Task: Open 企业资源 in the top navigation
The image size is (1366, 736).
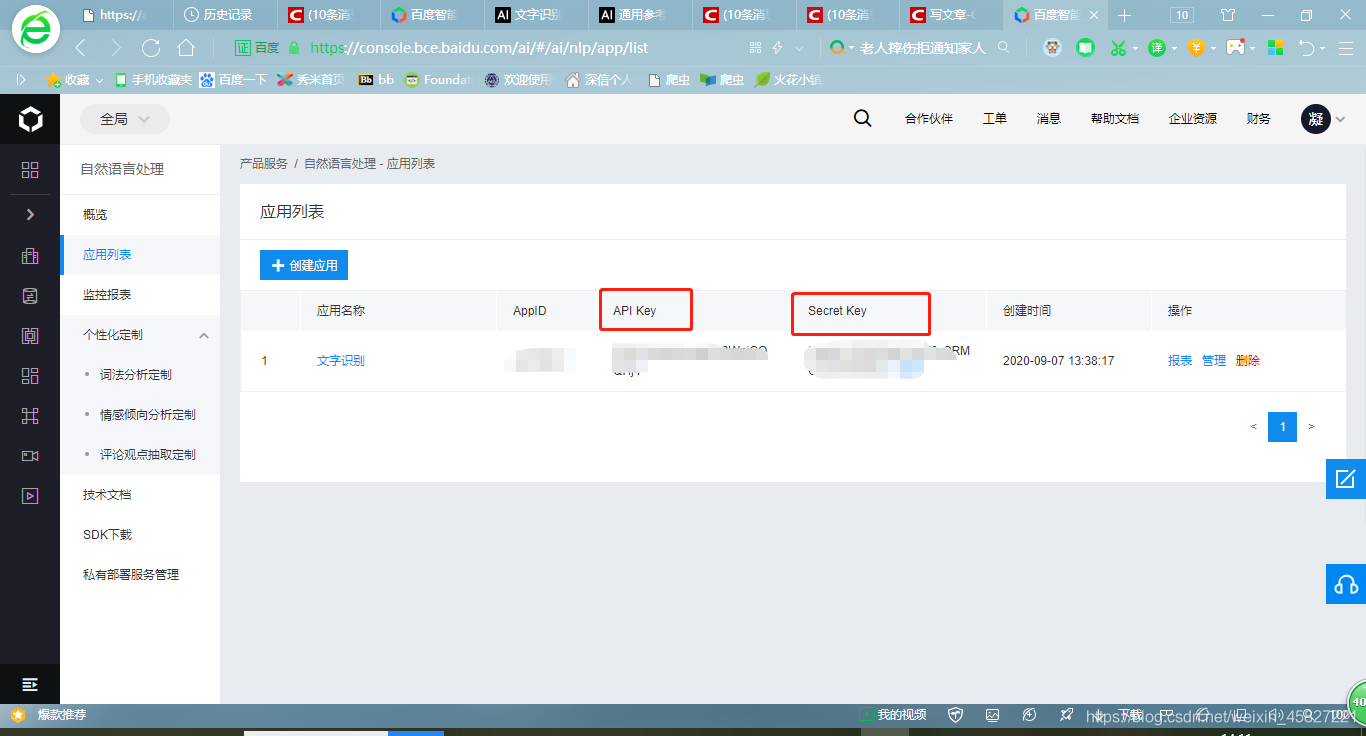Action: point(1193,119)
